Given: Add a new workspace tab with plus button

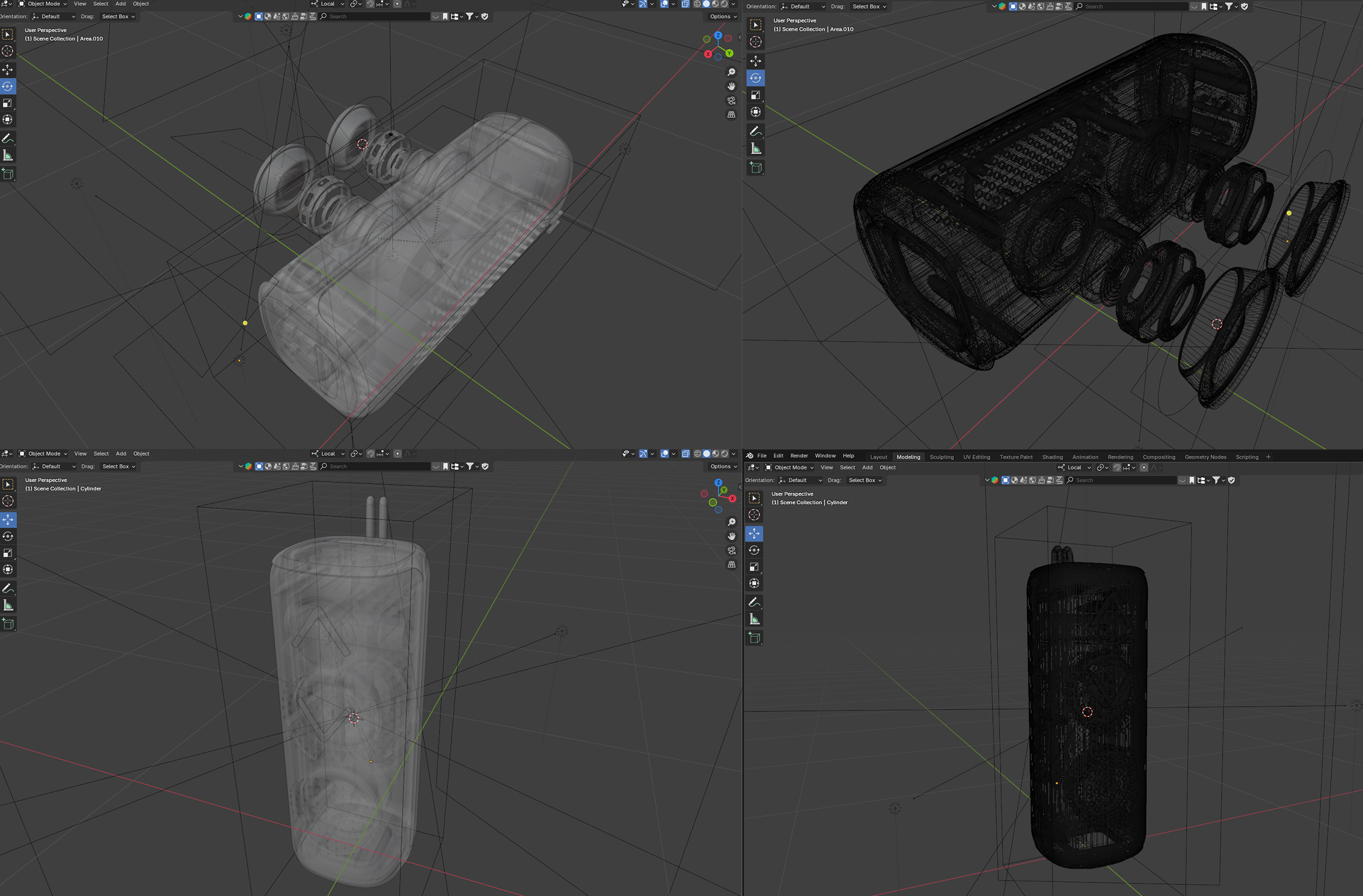Looking at the screenshot, I should (1268, 457).
